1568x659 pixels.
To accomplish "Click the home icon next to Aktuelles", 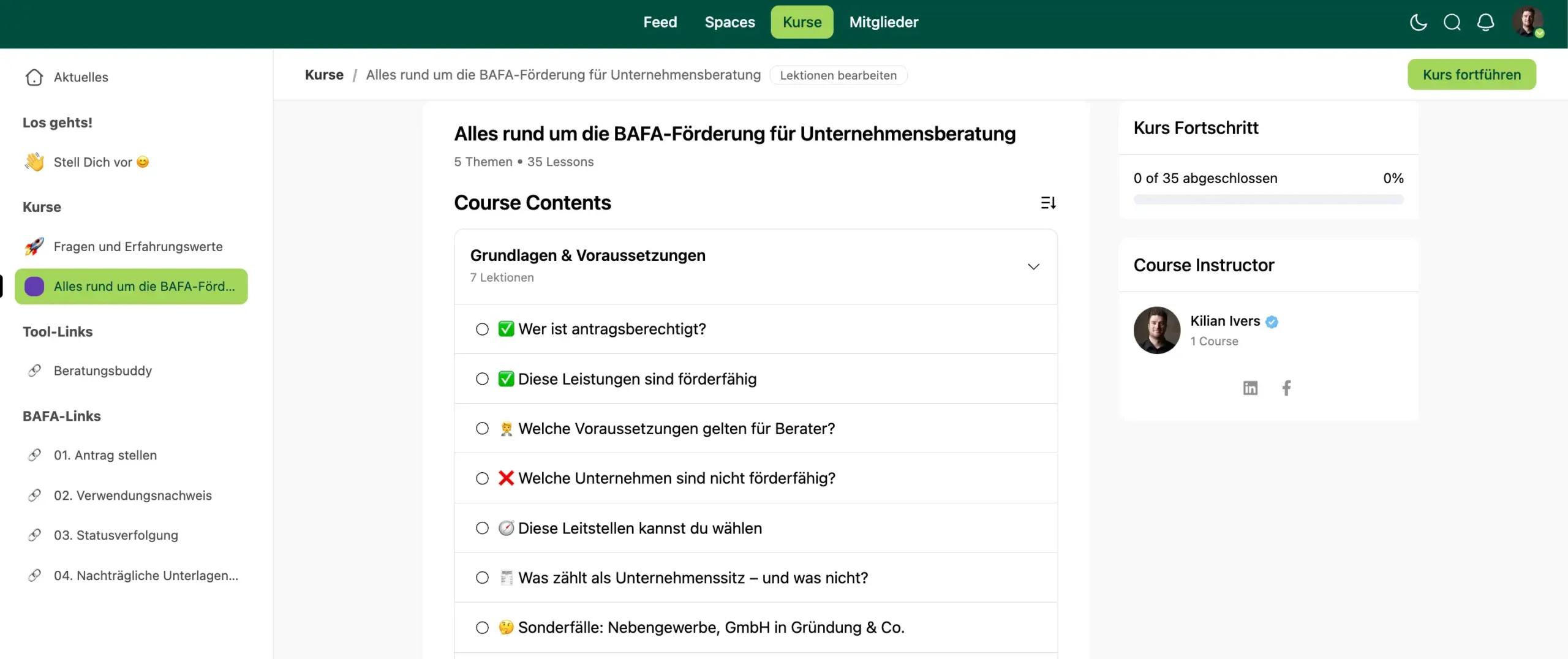I will click(x=34, y=77).
